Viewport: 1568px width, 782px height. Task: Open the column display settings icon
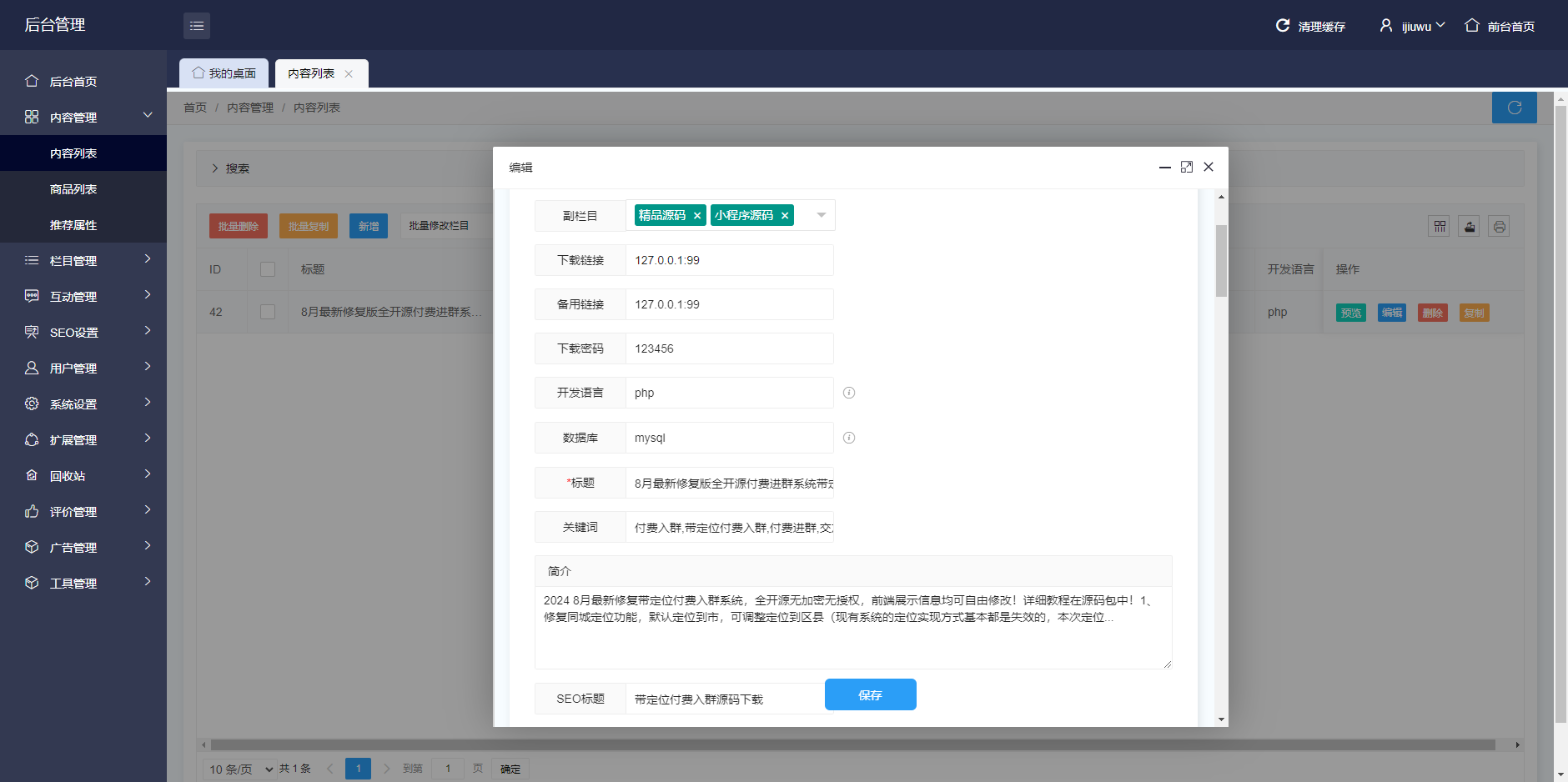coord(1439,226)
